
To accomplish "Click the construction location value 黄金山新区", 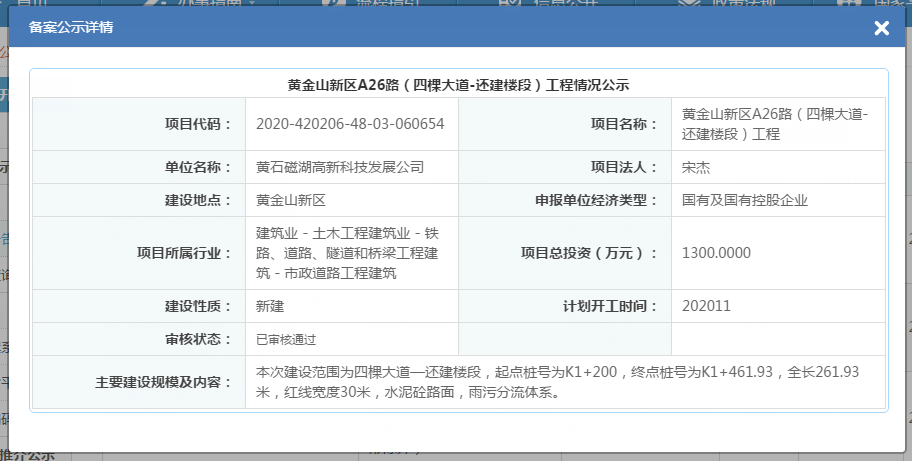I will click(298, 200).
